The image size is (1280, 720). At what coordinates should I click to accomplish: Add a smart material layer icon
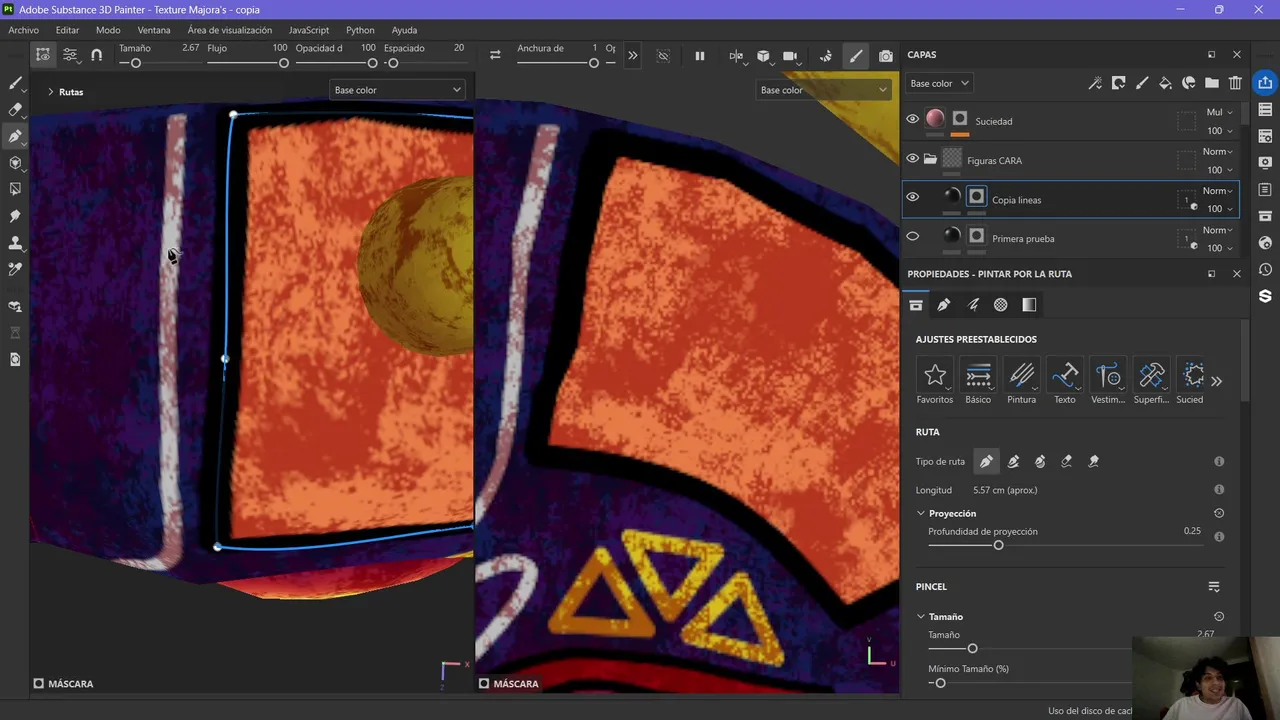pos(1189,83)
